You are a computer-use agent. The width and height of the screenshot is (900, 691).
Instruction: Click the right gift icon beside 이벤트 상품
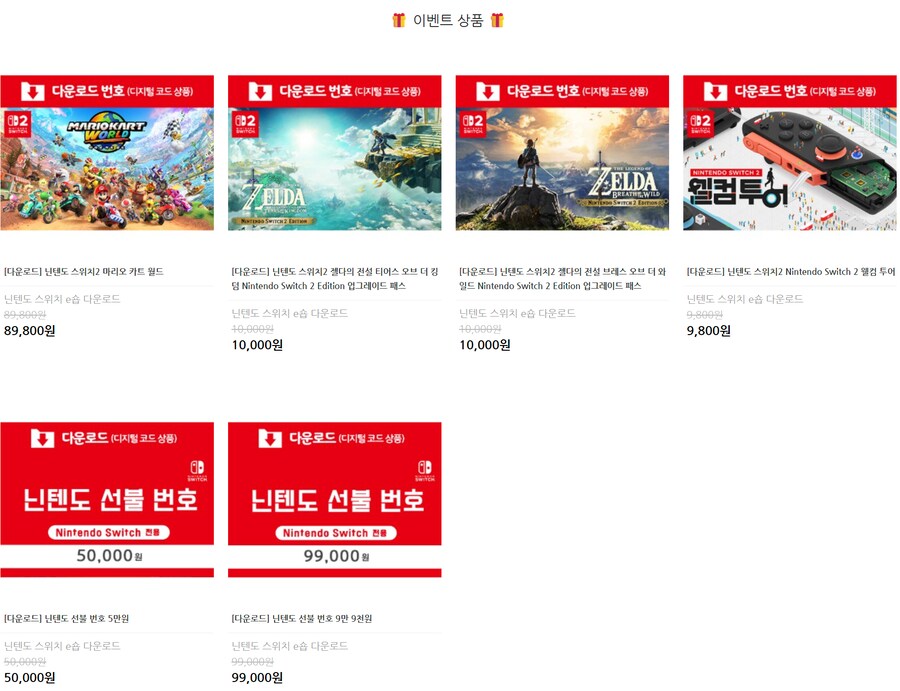coord(497,20)
